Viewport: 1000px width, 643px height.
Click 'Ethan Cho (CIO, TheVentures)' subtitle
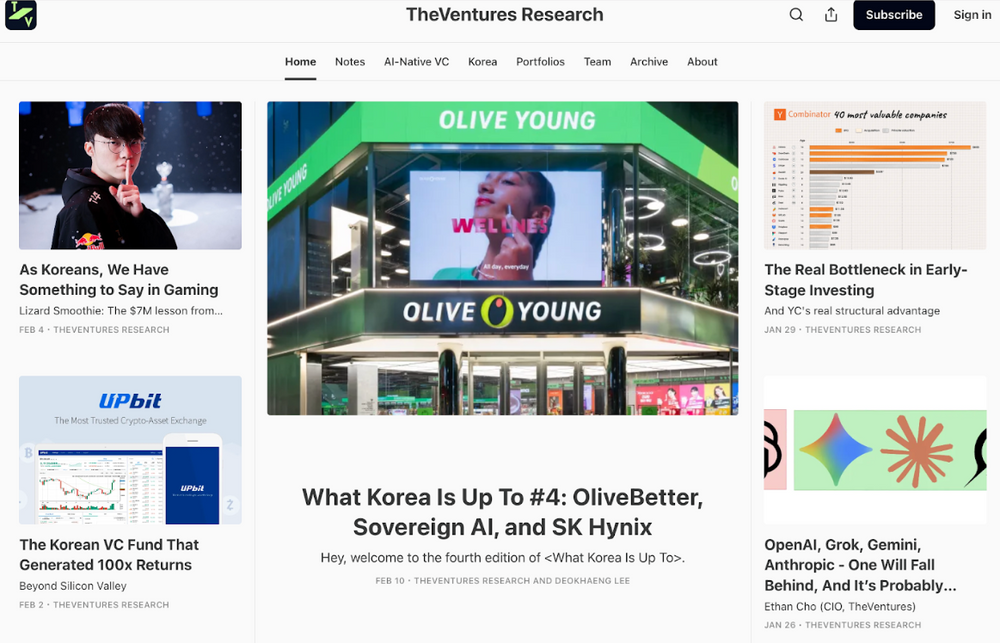pos(840,607)
